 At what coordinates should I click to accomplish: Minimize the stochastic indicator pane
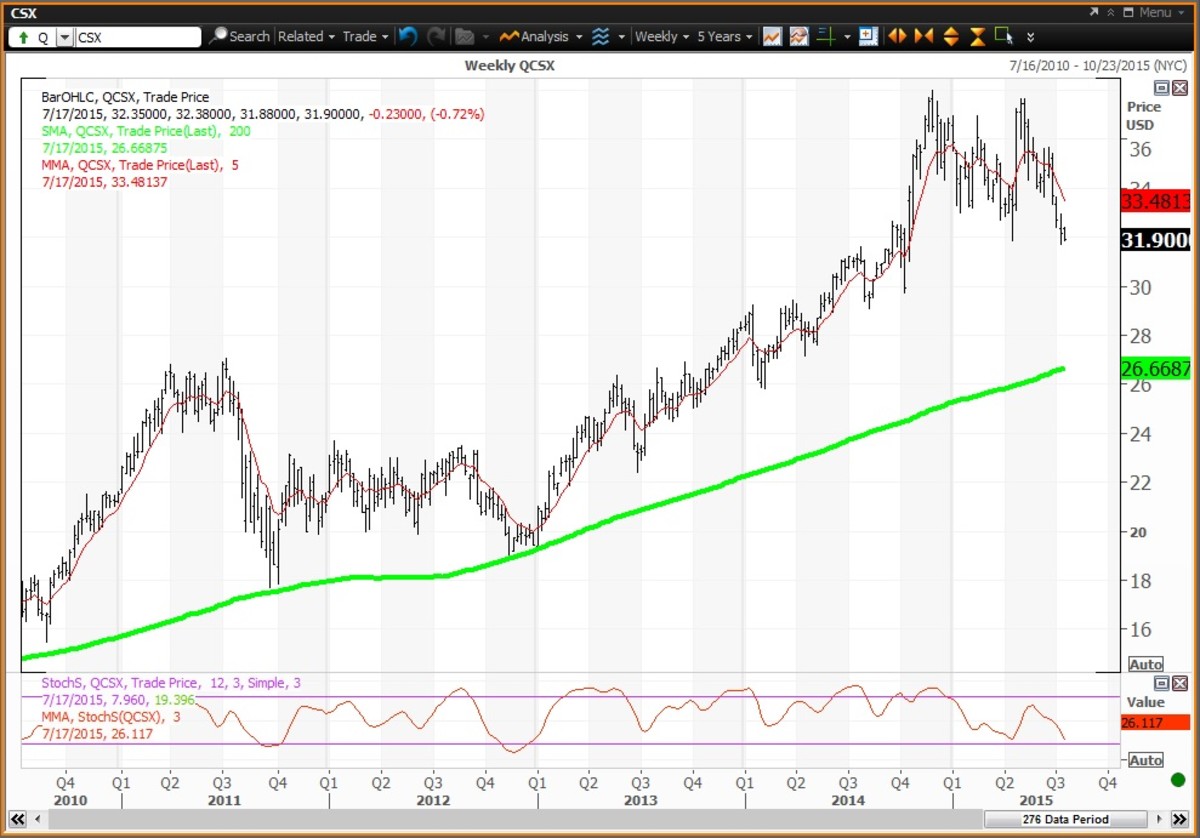pyautogui.click(x=1162, y=683)
